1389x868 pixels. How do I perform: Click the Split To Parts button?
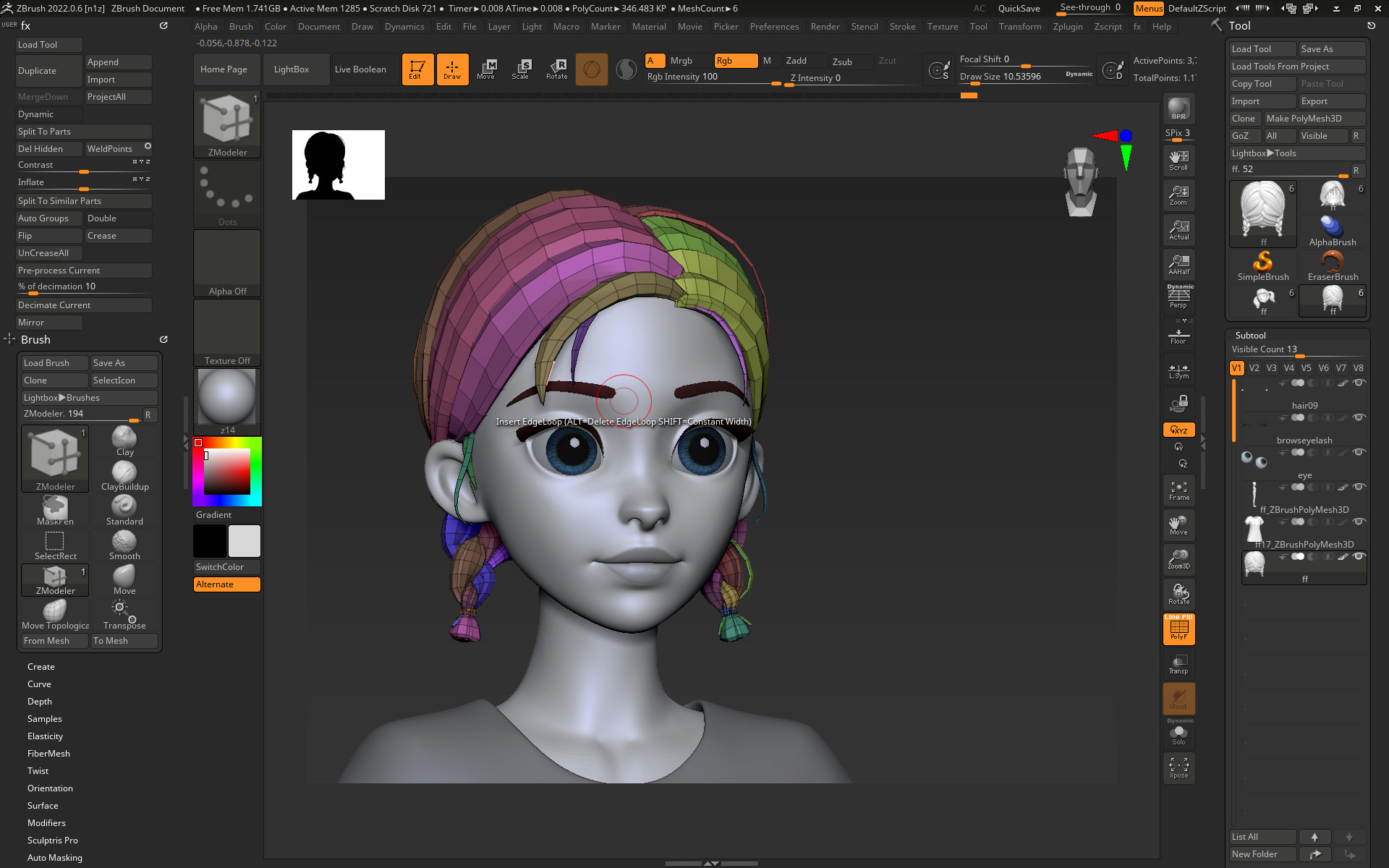pyautogui.click(x=84, y=132)
